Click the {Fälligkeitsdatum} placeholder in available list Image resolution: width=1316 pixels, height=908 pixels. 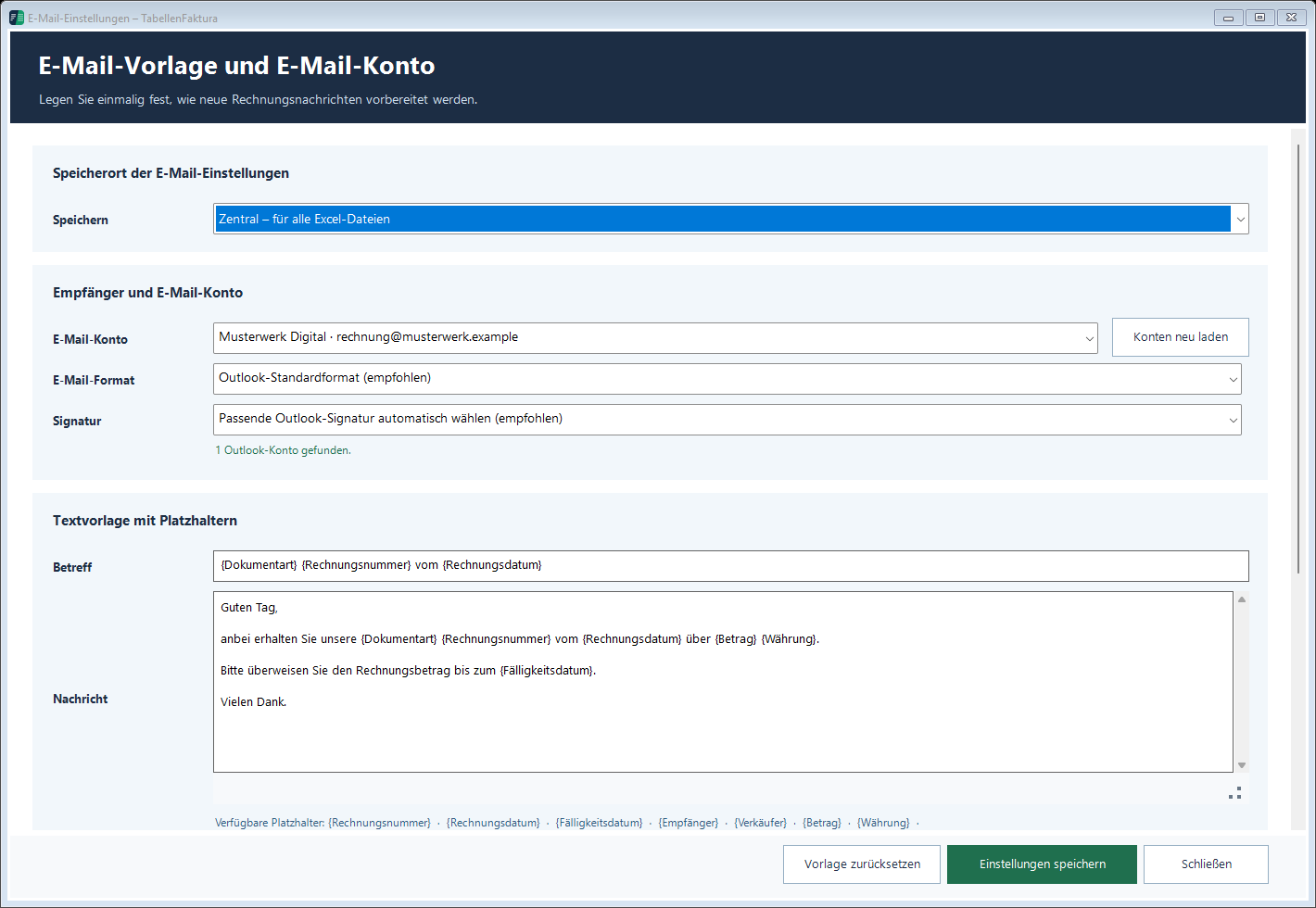(x=599, y=823)
